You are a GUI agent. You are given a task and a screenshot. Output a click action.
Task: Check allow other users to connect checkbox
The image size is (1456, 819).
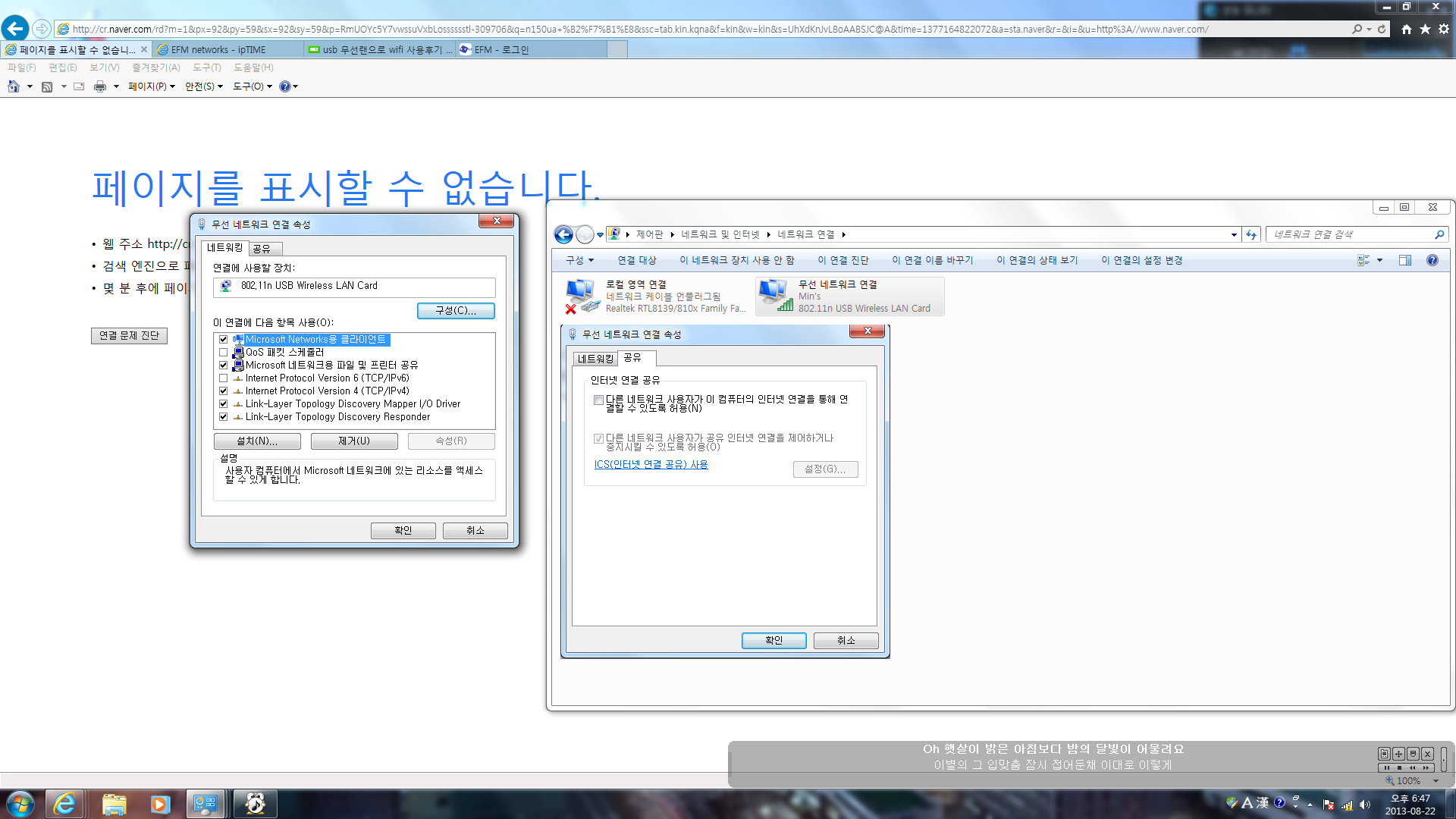coord(598,400)
